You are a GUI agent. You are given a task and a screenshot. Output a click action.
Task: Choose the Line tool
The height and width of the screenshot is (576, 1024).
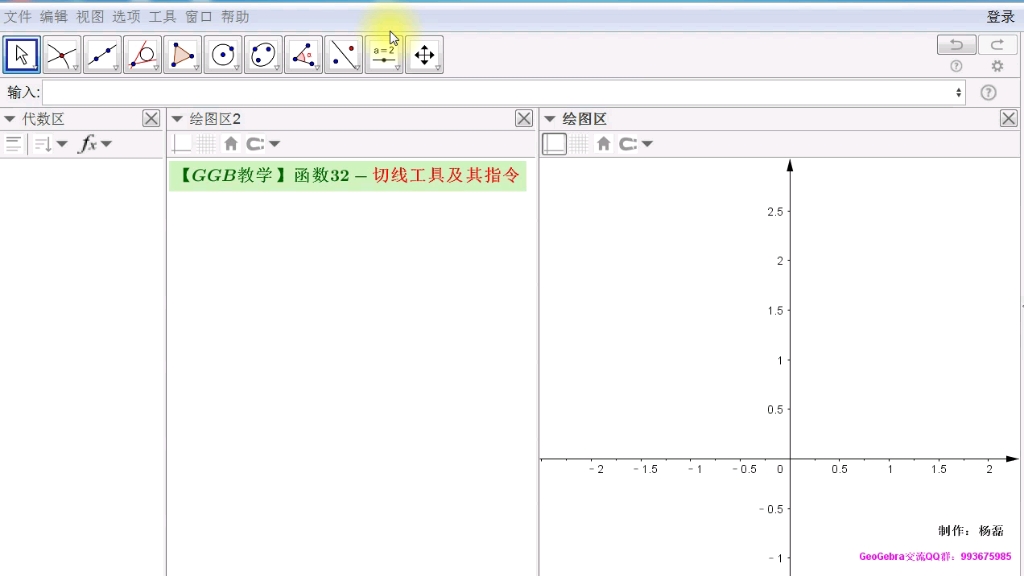pos(102,54)
